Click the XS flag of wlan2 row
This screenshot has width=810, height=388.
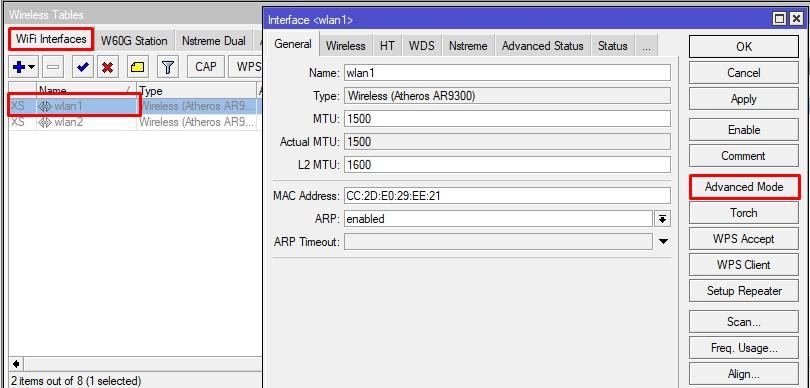pos(18,122)
